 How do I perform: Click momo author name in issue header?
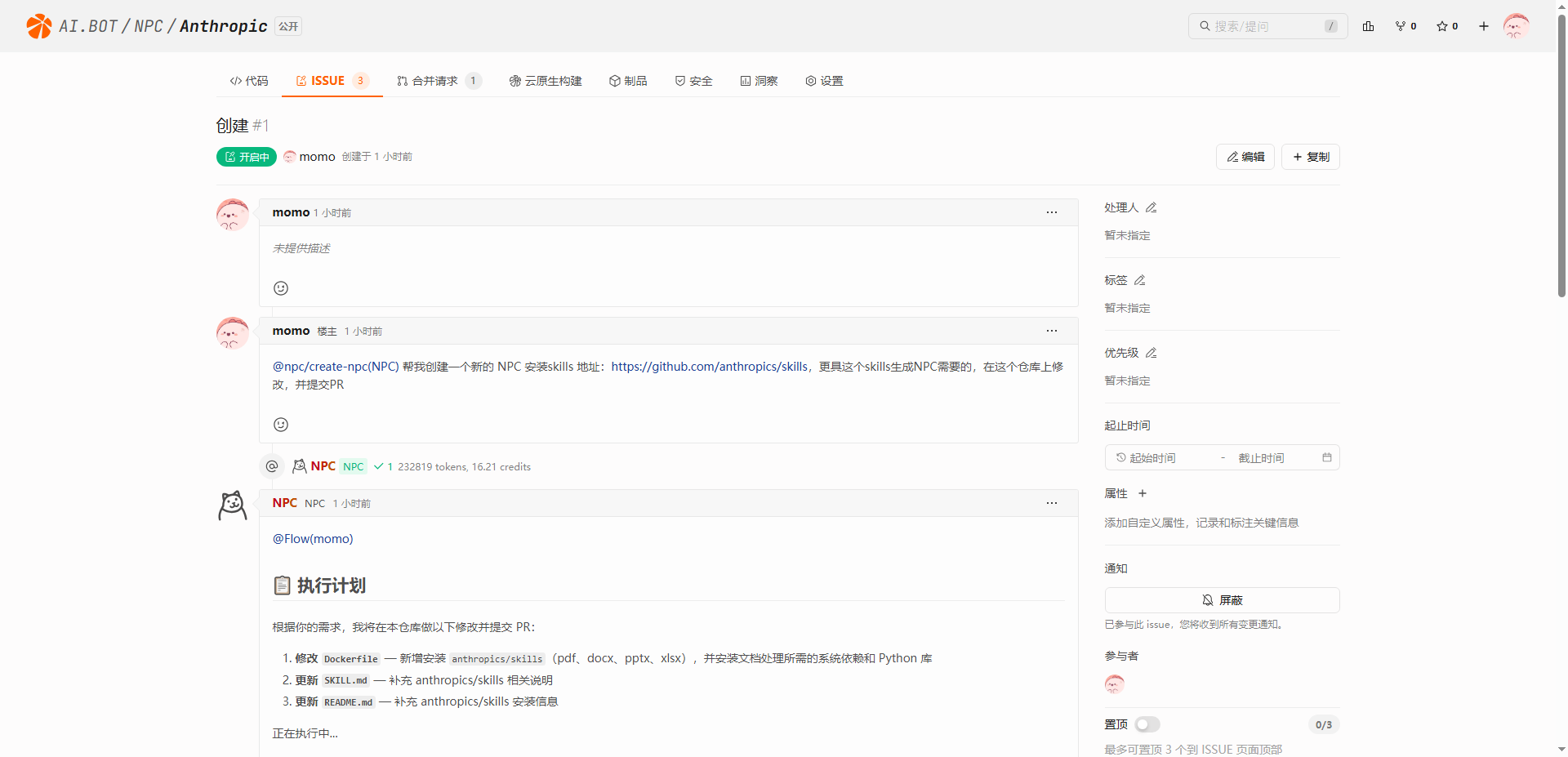[x=318, y=157]
